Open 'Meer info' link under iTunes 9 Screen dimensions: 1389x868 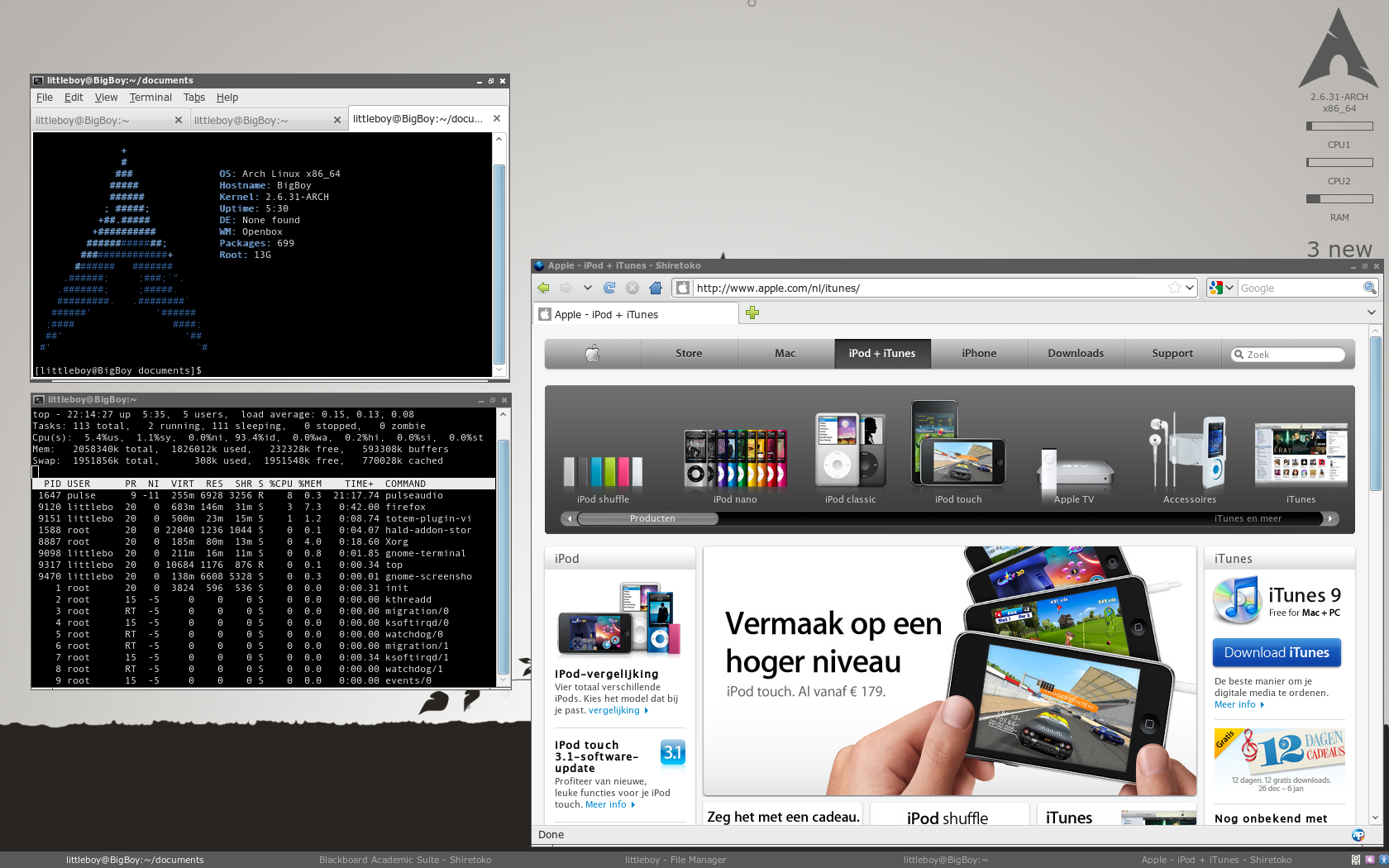(1239, 704)
